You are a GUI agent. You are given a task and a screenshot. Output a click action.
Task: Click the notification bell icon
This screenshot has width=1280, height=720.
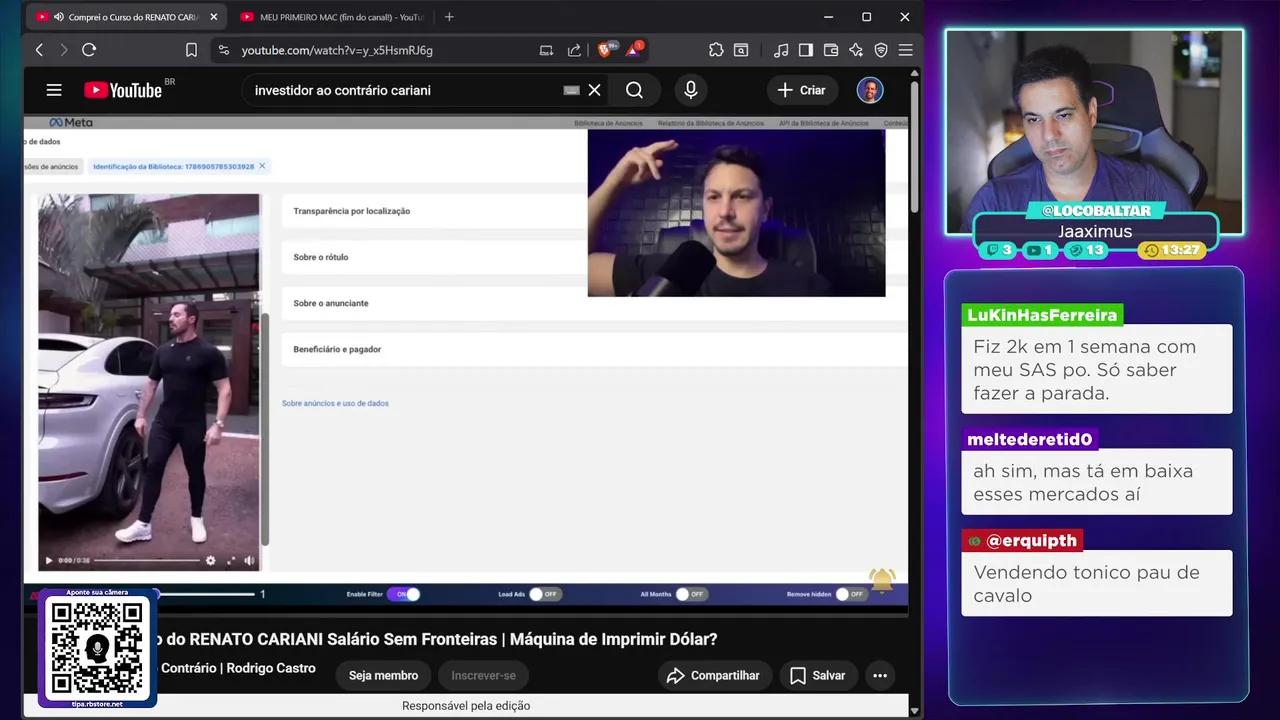[882, 580]
